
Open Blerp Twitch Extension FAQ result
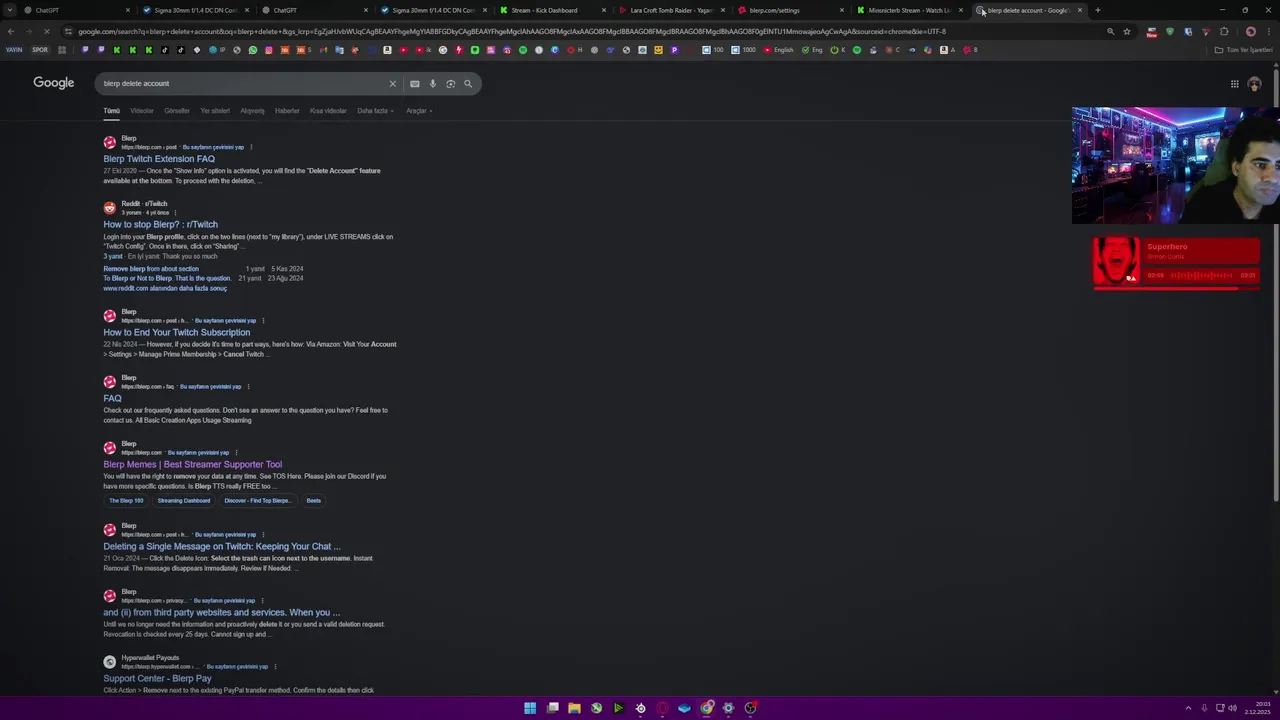(159, 159)
